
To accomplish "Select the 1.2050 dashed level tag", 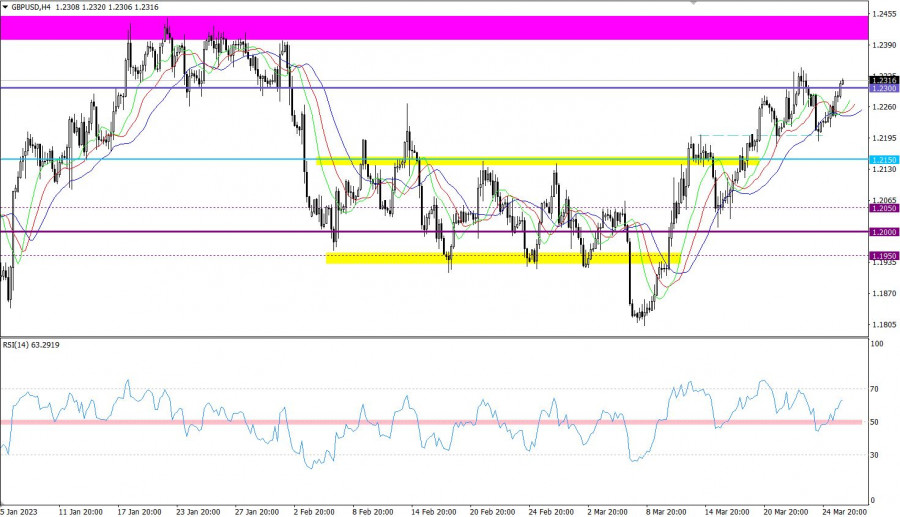I will pos(883,208).
